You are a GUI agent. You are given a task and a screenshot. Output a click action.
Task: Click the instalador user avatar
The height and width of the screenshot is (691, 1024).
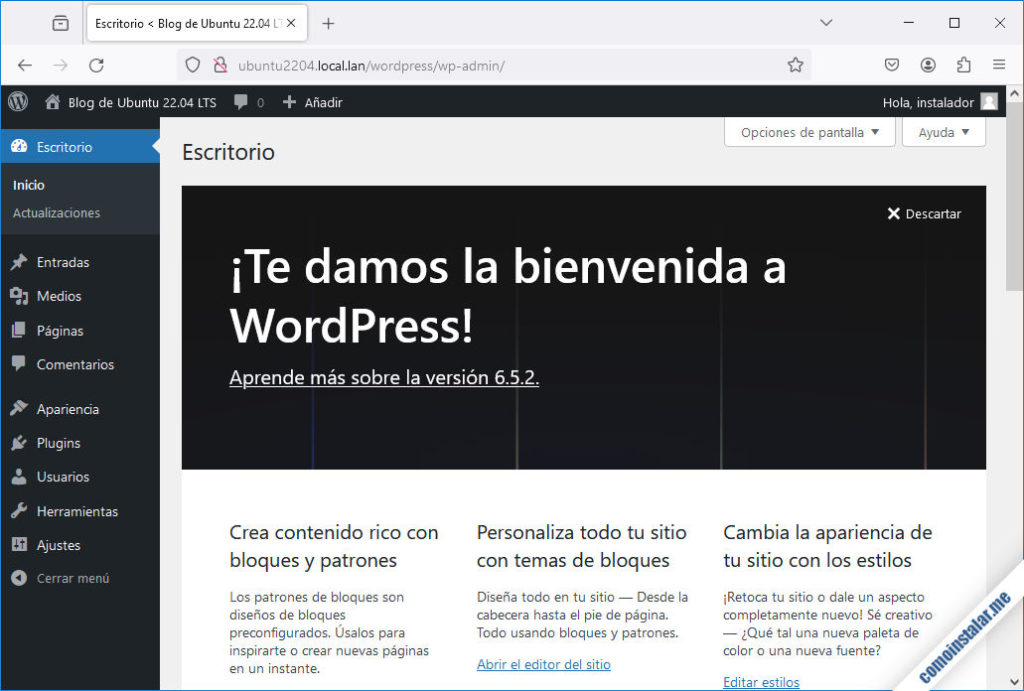(x=988, y=102)
